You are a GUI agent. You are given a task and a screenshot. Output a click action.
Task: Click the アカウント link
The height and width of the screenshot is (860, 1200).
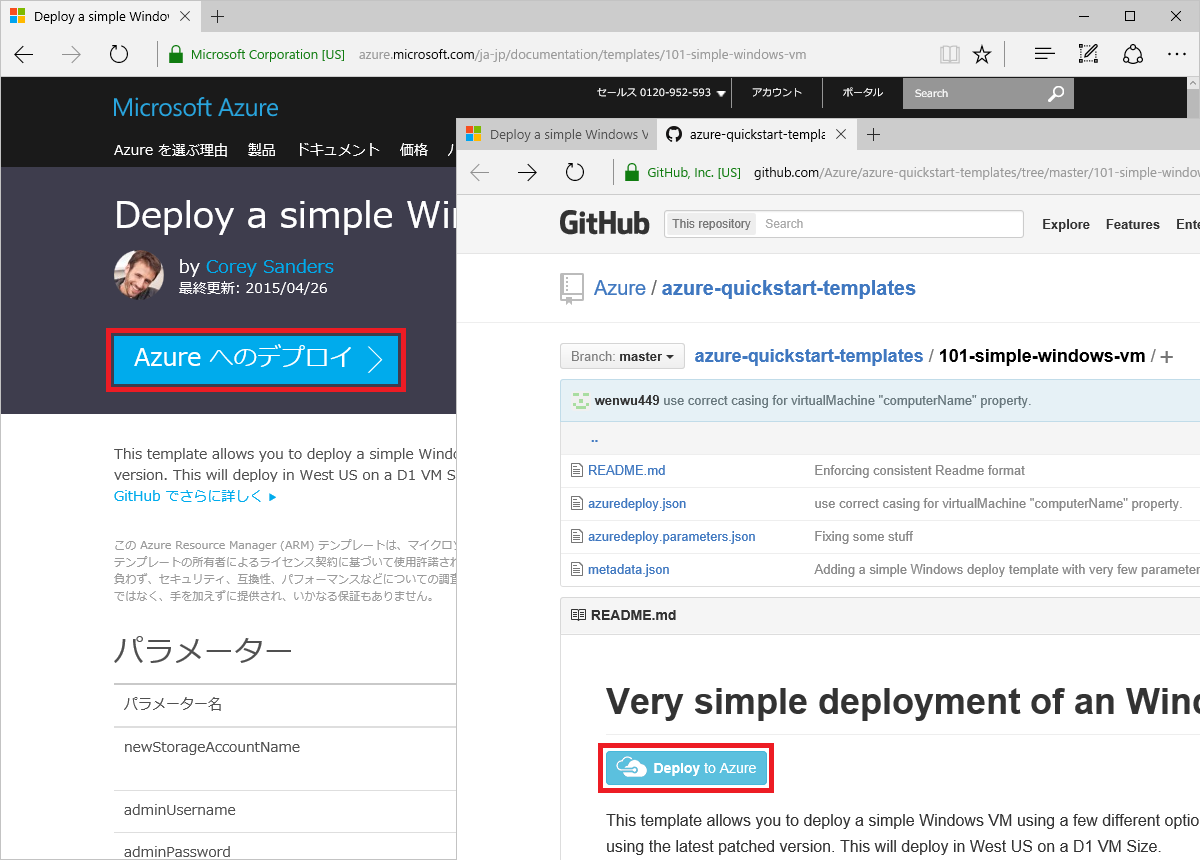click(777, 93)
